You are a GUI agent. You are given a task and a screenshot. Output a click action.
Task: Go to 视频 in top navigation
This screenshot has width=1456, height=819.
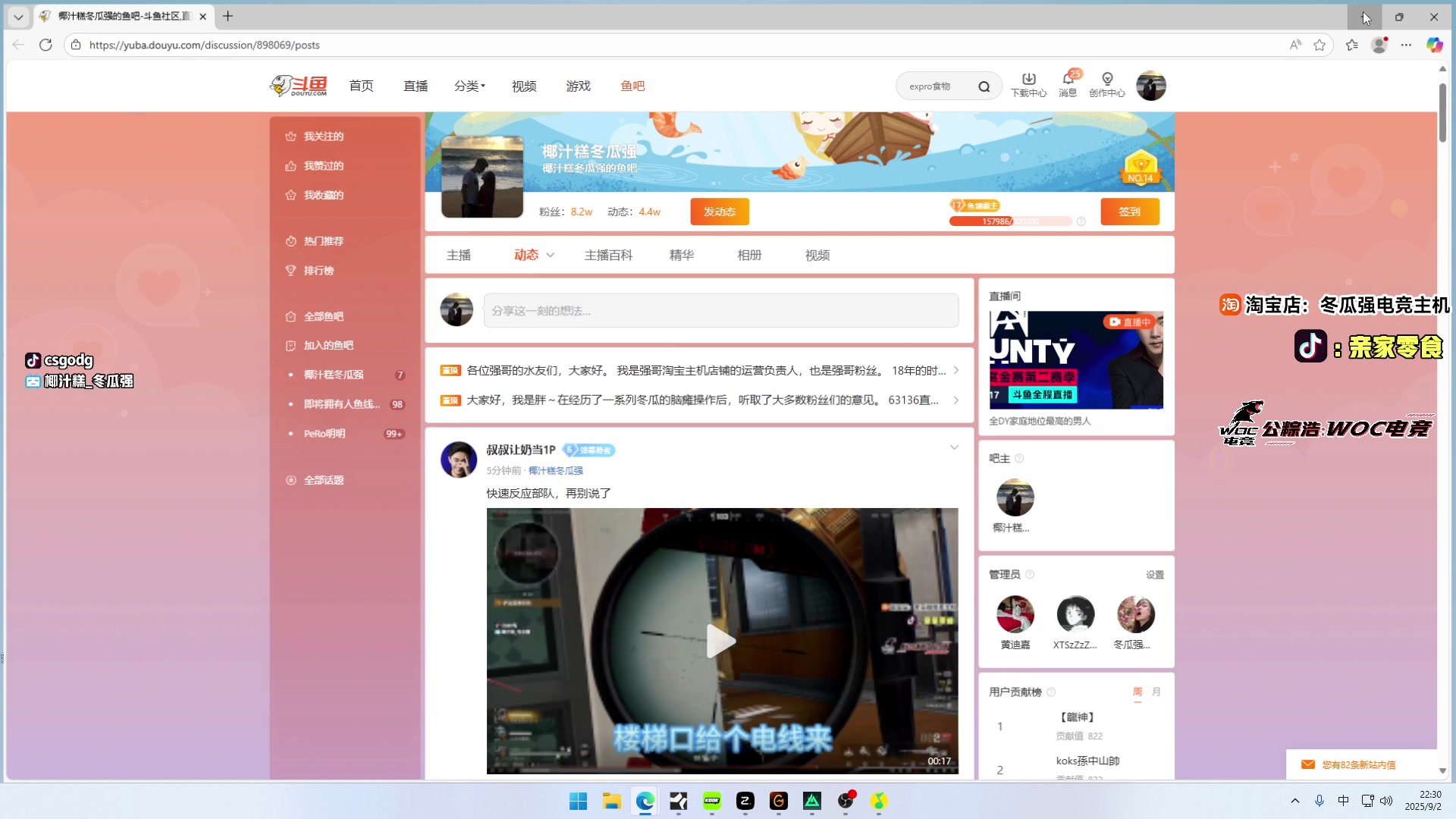(x=524, y=86)
